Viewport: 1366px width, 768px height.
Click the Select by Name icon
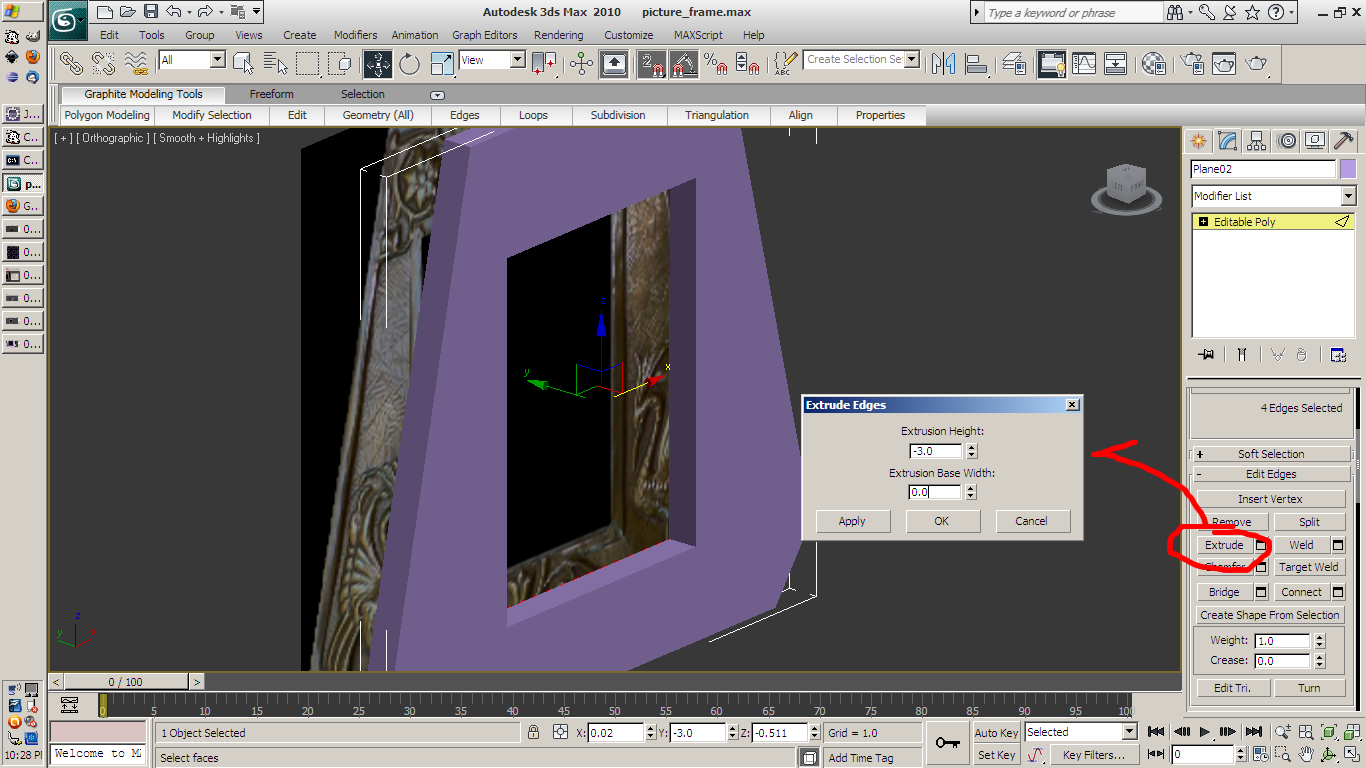[x=275, y=64]
